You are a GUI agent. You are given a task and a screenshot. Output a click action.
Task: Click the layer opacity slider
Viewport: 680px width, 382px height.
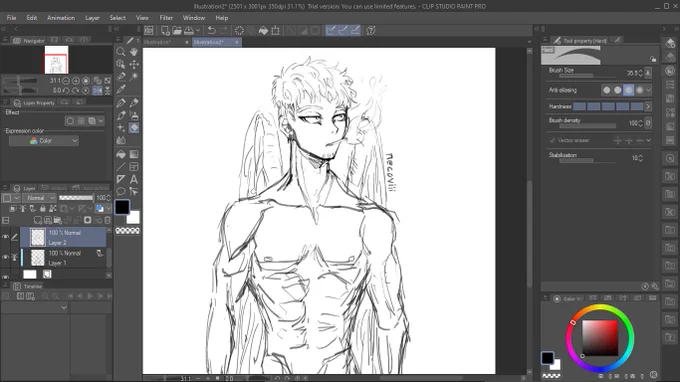pos(76,198)
